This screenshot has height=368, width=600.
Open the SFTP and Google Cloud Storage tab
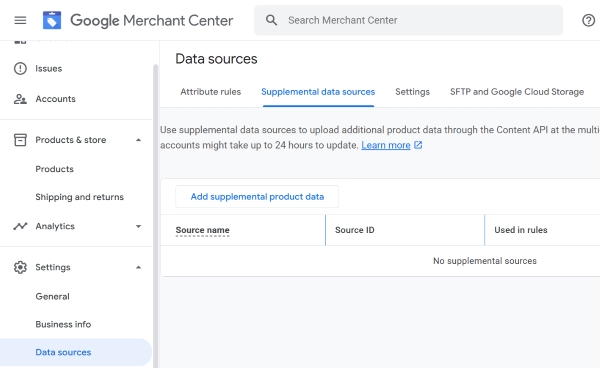(517, 92)
